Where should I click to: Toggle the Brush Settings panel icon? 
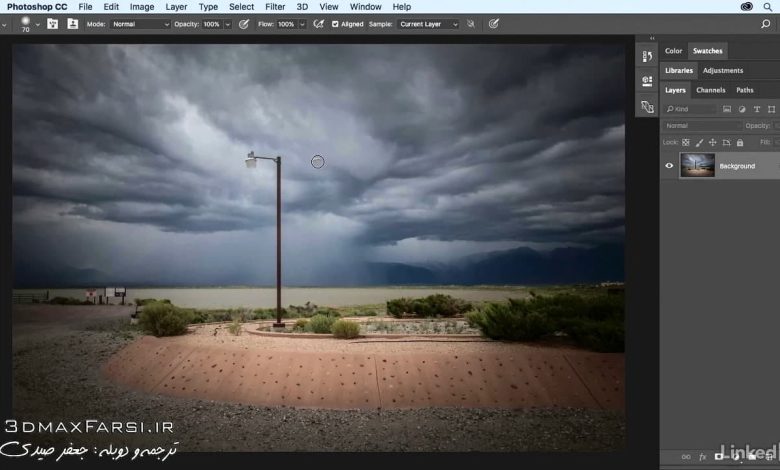(x=52, y=24)
